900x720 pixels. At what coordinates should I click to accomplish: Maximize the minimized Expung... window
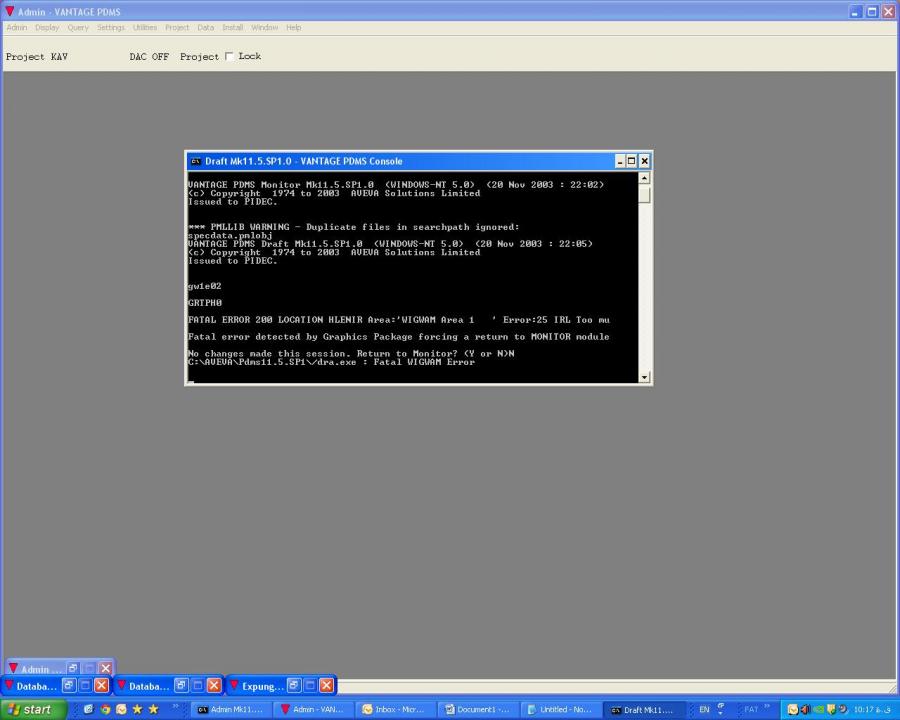(x=310, y=686)
